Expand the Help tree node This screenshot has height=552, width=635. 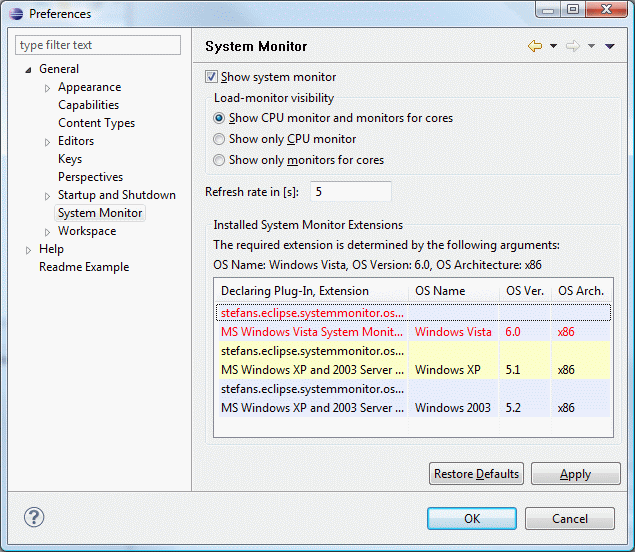[x=28, y=250]
